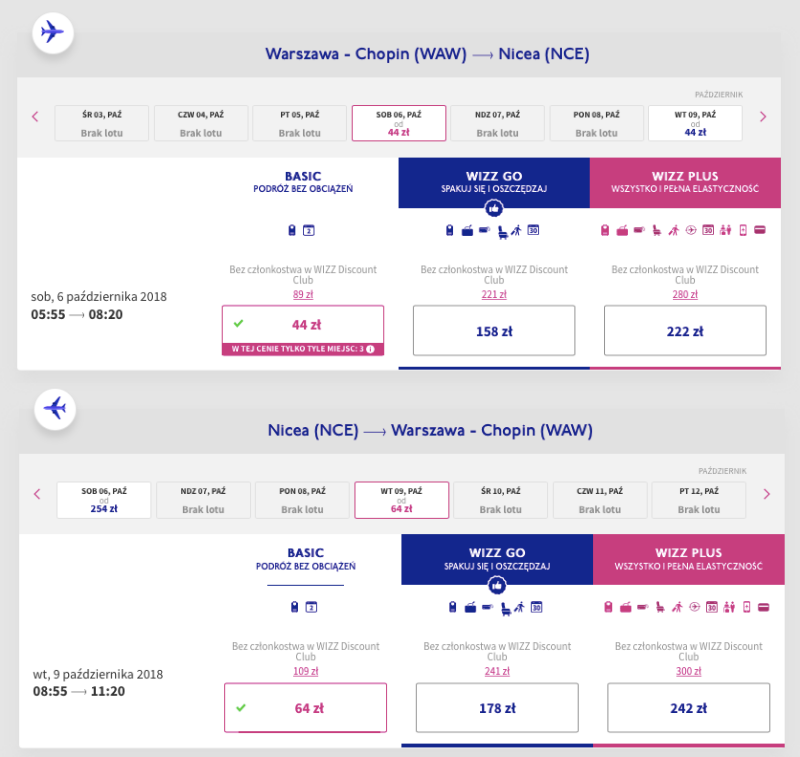The height and width of the screenshot is (757, 800).
Task: Click outbound WIZZ GO trolley bag icon
Action: coord(467,231)
